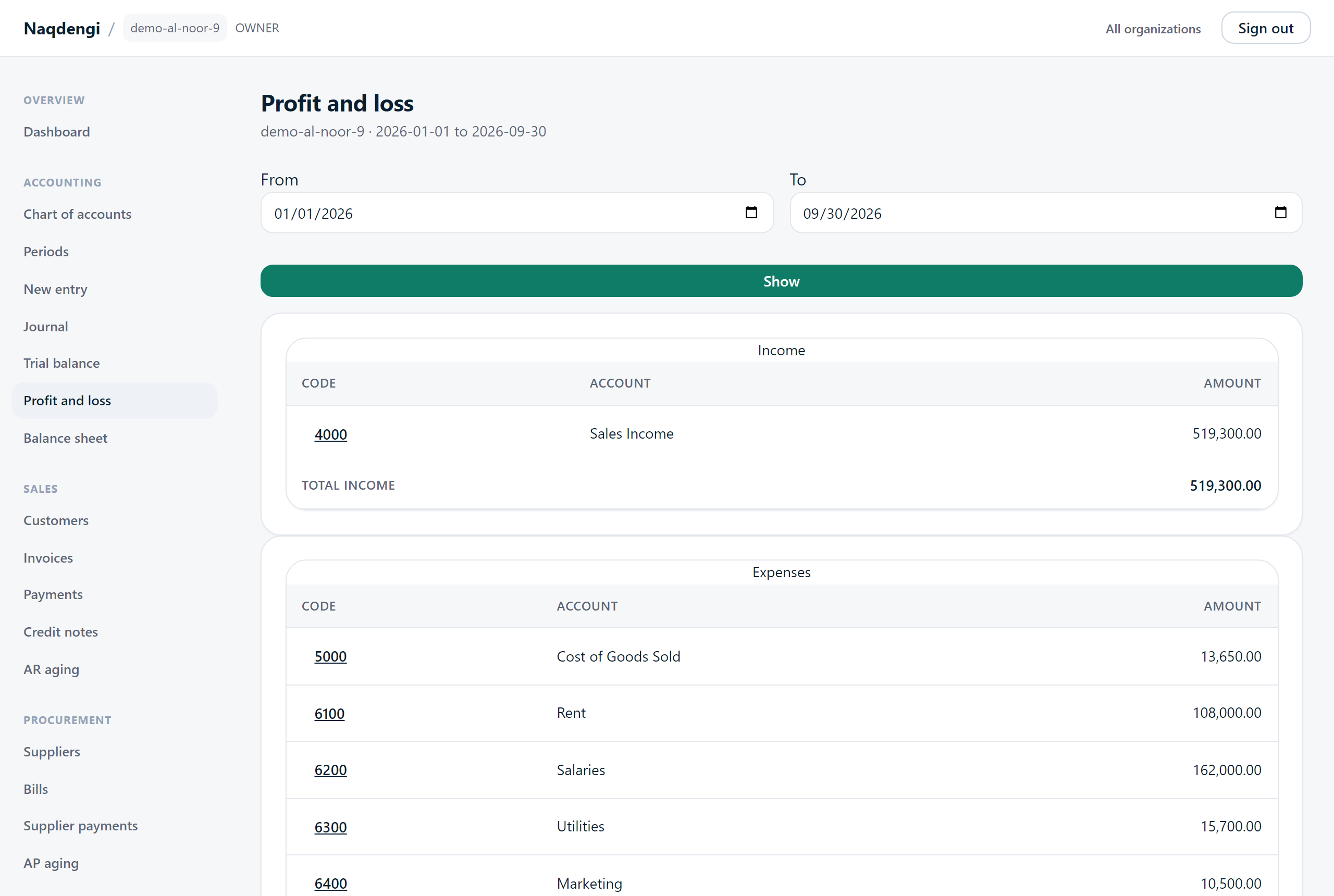
Task: Click the To date field 09/30/2026
Action: coord(1045,213)
